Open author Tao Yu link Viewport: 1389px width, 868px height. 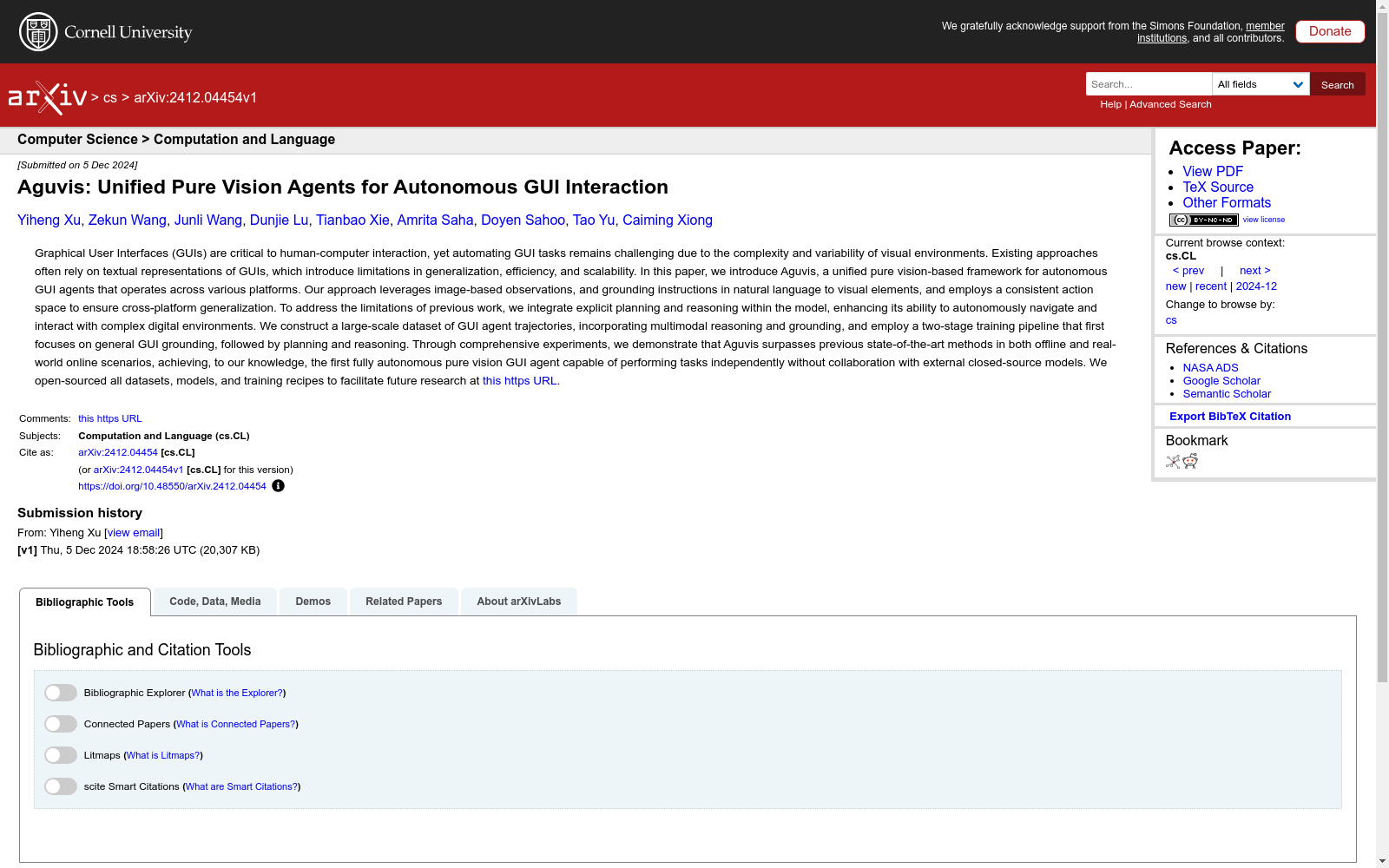(594, 220)
